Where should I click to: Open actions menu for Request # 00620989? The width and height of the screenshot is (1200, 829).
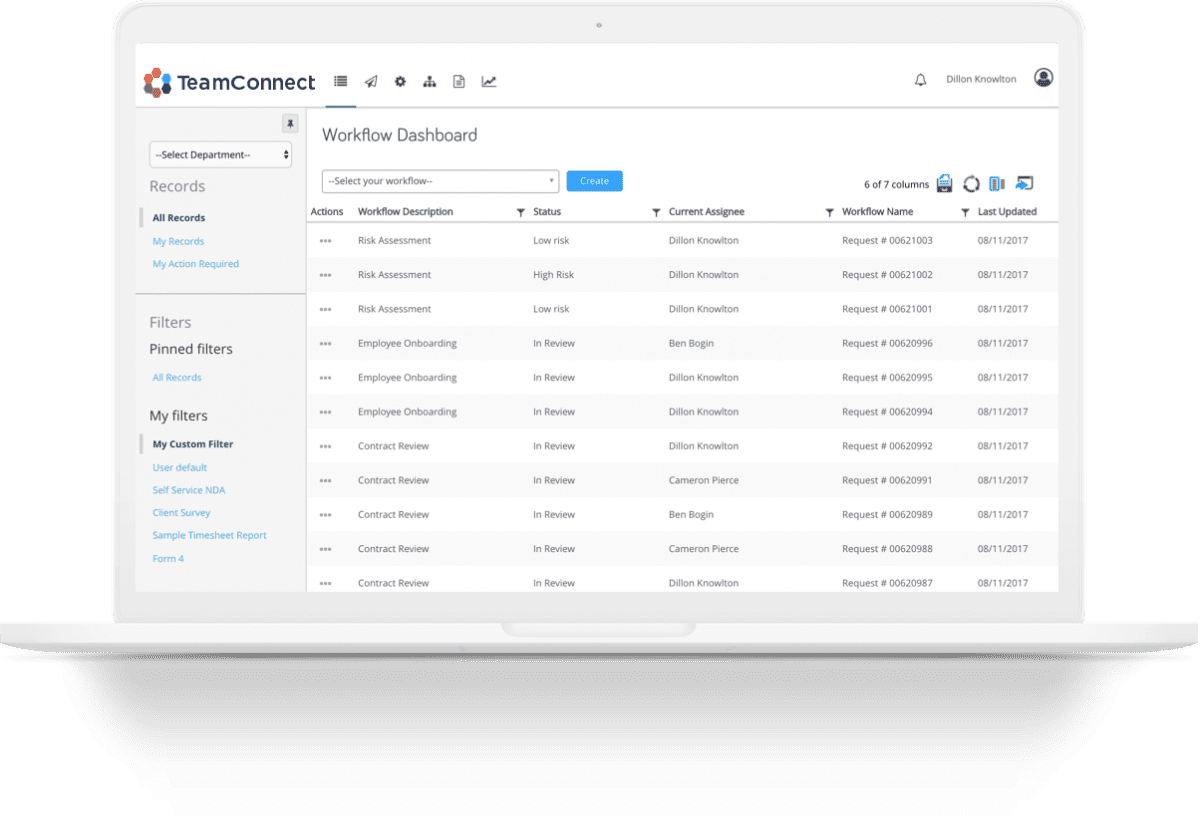point(325,515)
